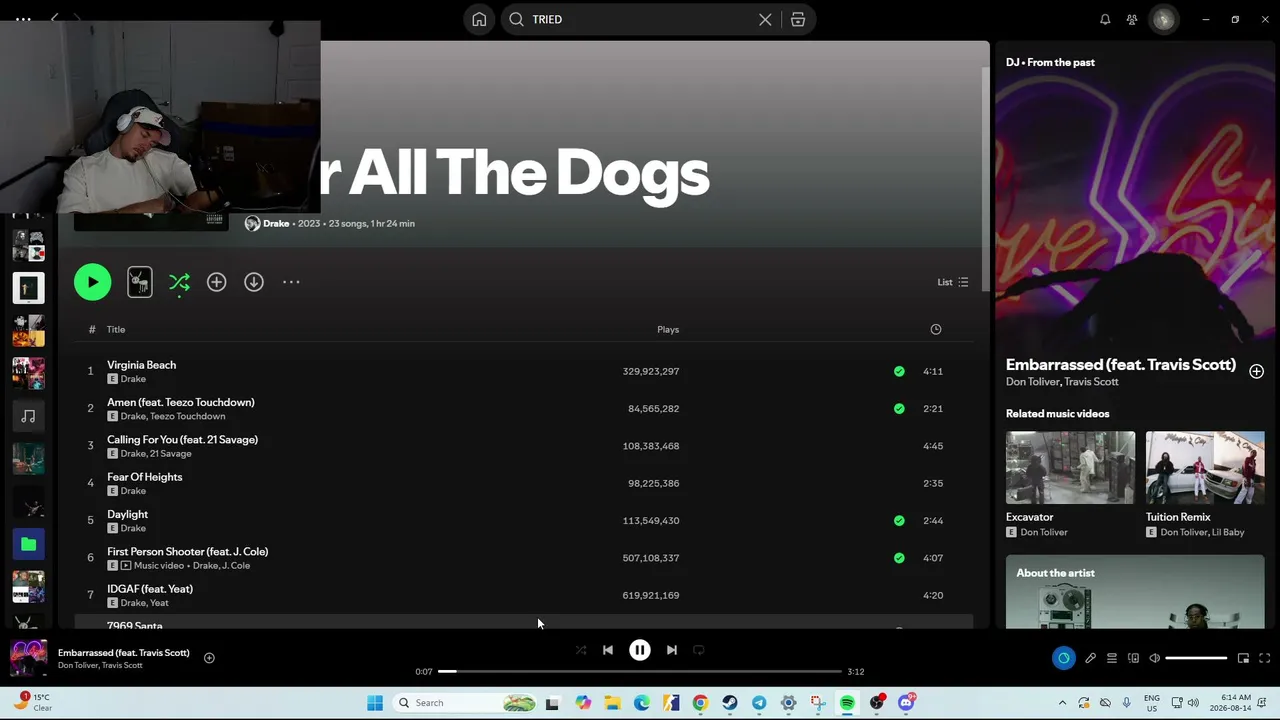Toggle saved checkmark for Amen track

[x=899, y=408]
